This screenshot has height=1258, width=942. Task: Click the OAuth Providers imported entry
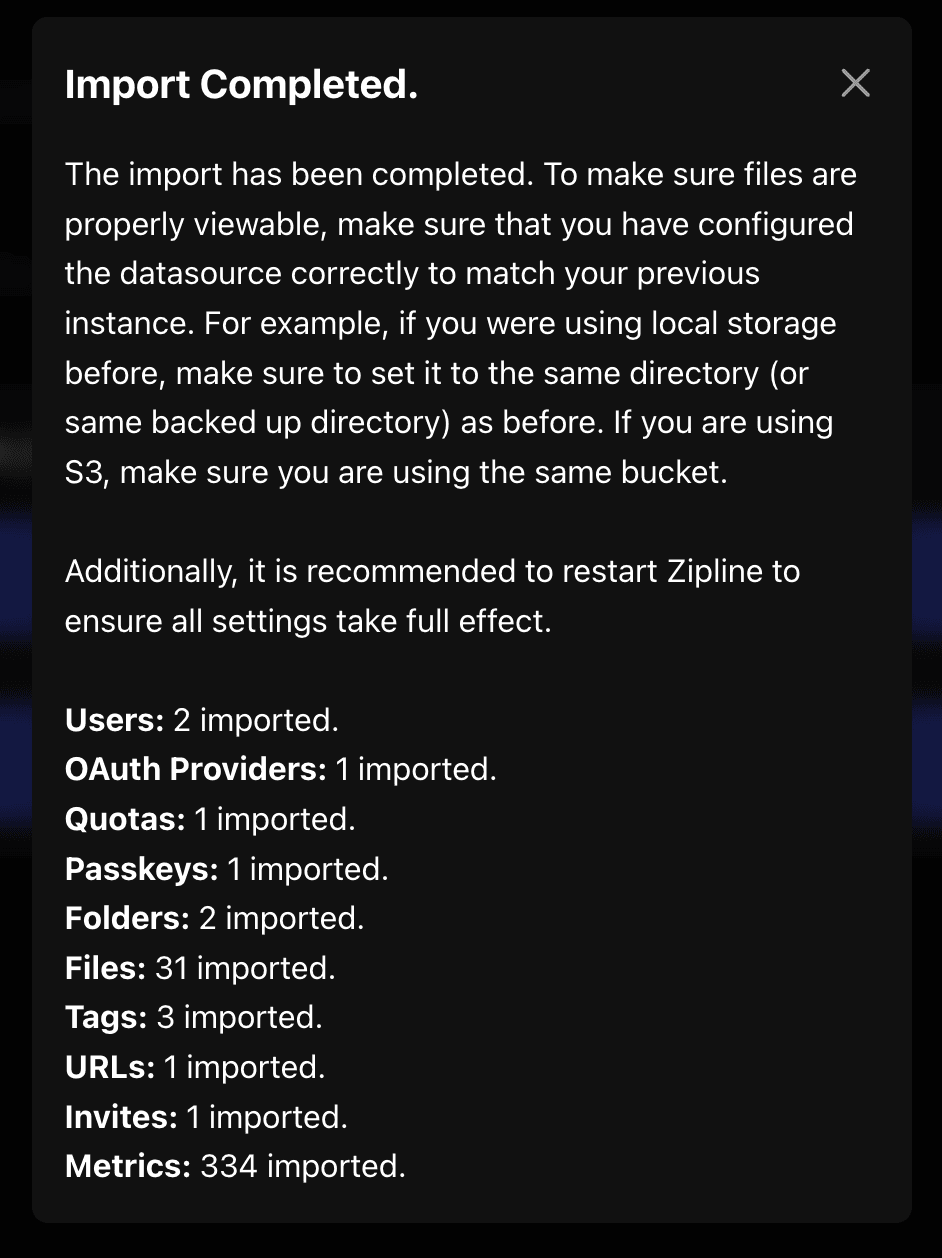tap(280, 769)
